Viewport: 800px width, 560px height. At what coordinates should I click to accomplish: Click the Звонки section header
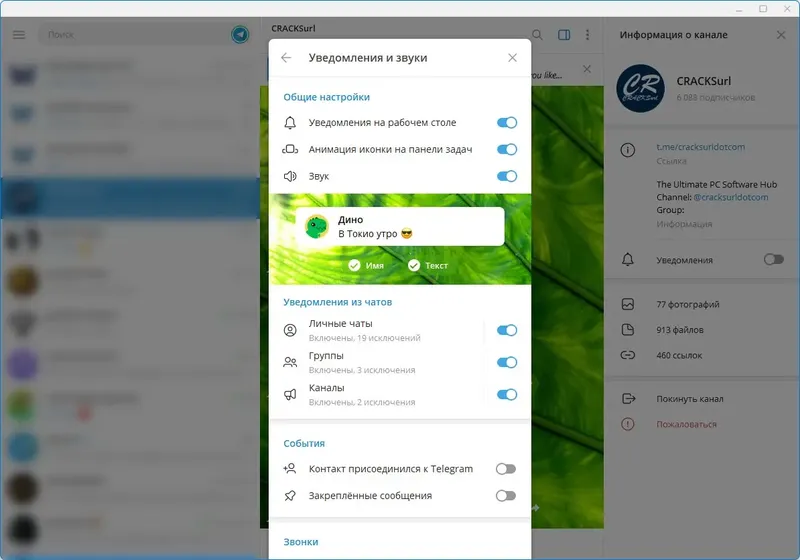coord(301,542)
